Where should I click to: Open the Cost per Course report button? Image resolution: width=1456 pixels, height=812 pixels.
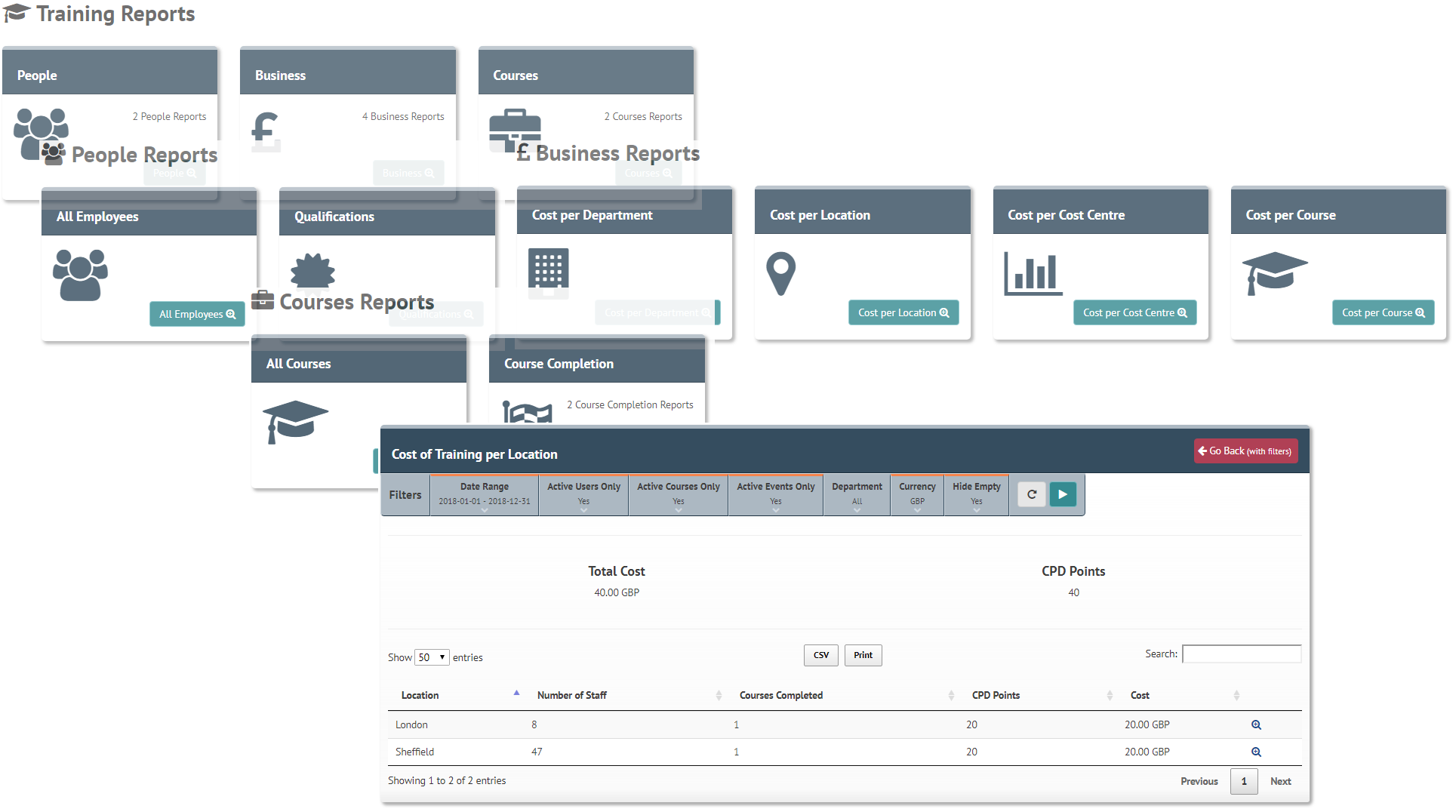pyautogui.click(x=1383, y=312)
